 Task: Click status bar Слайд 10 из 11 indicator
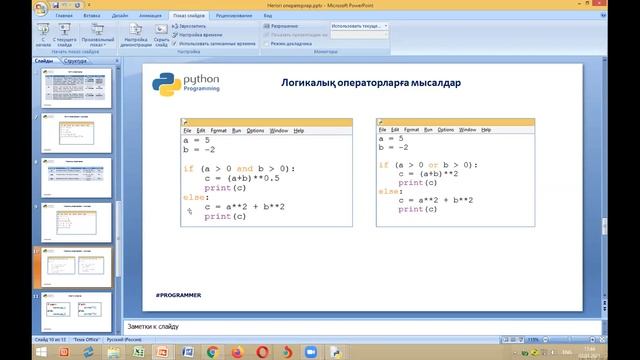(50, 340)
